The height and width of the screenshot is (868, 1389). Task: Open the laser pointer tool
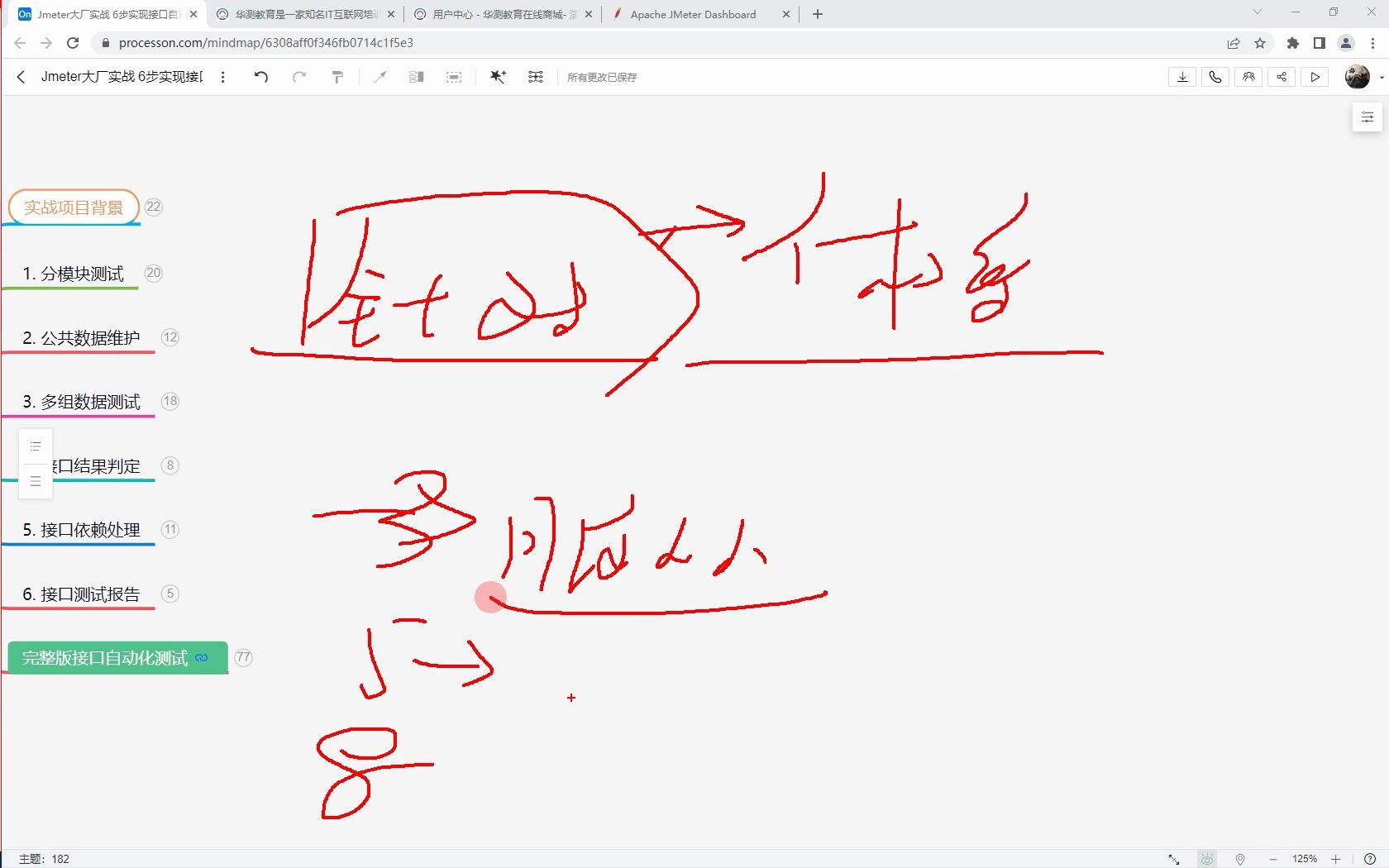click(x=380, y=77)
